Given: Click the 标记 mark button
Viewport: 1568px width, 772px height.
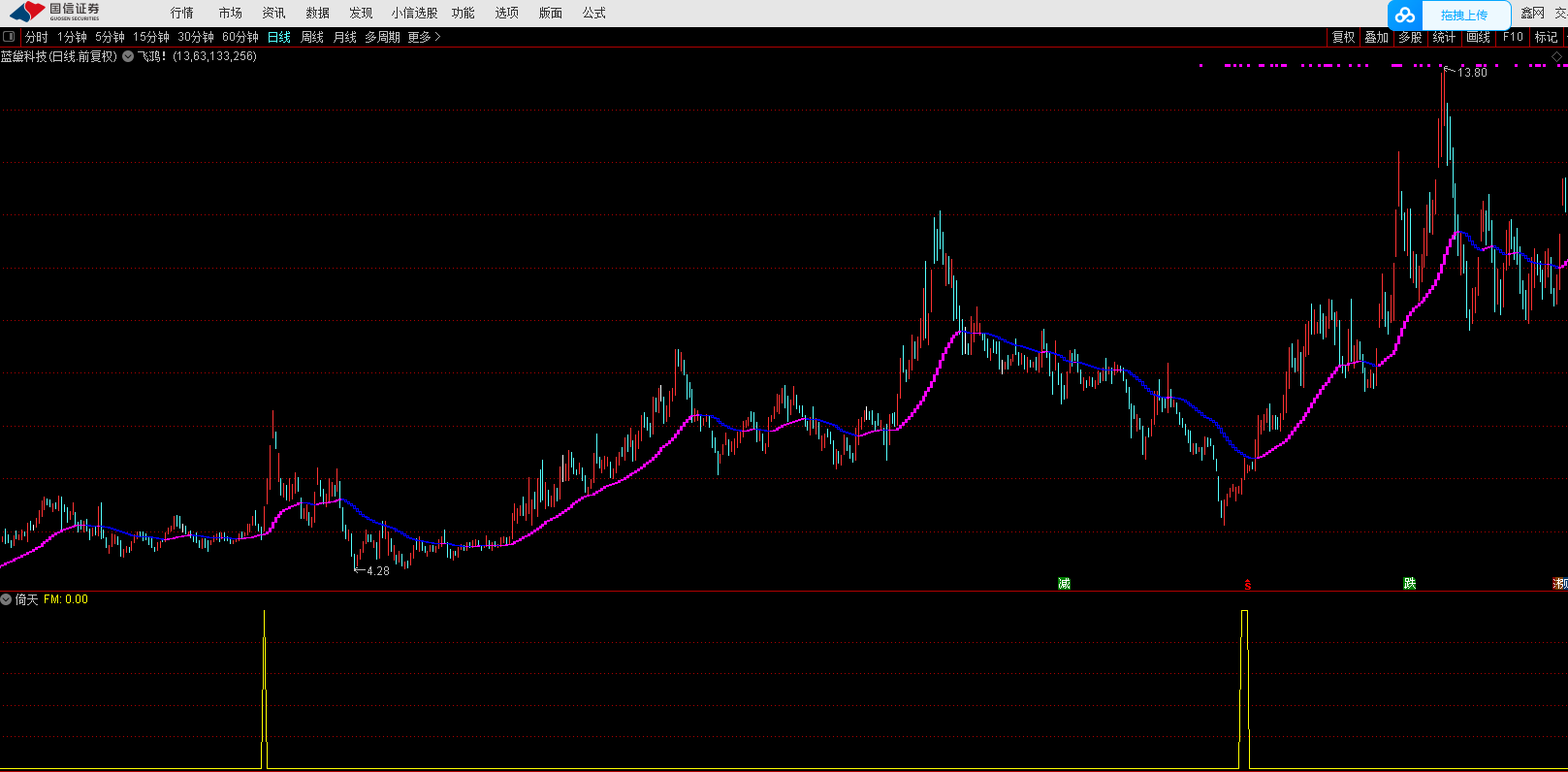Looking at the screenshot, I should pos(1546,37).
